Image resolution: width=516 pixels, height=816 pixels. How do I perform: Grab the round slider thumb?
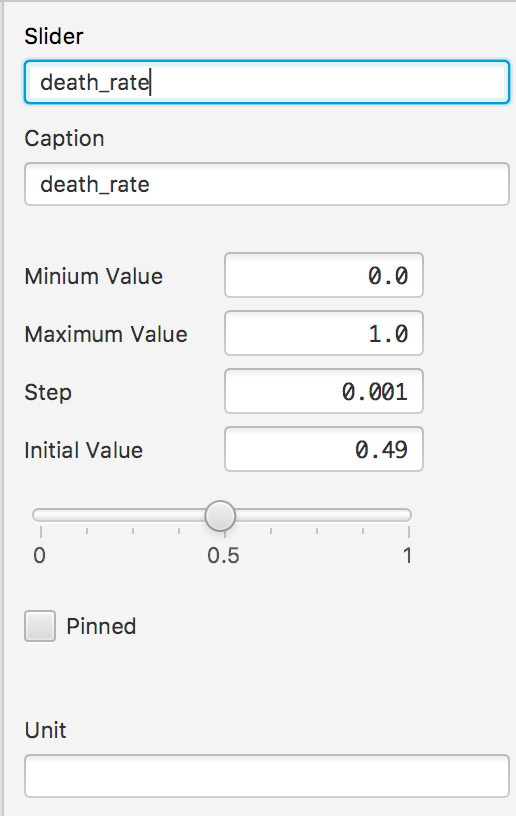[x=220, y=516]
